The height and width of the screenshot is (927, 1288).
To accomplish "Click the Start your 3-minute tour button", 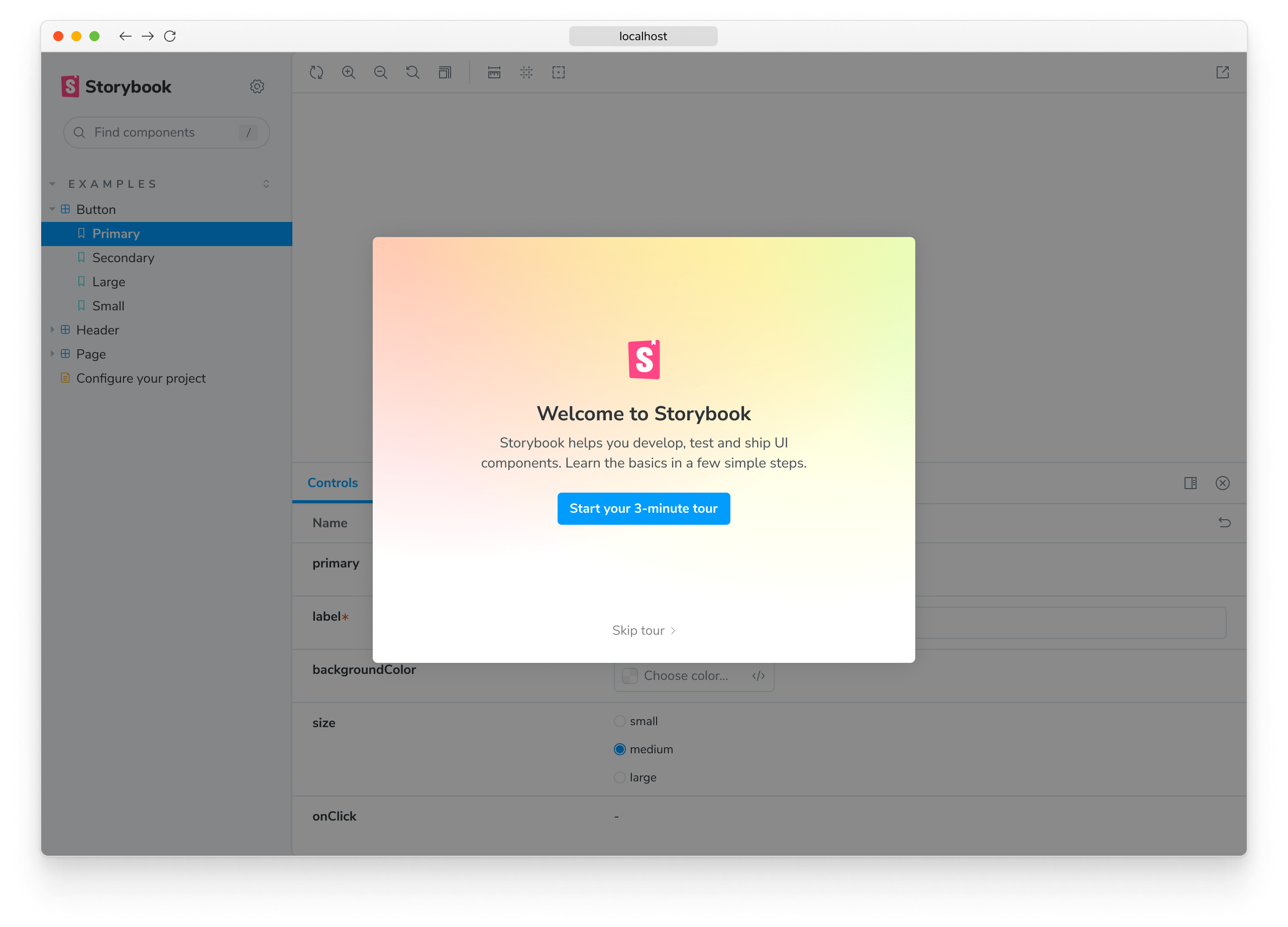I will click(x=643, y=509).
